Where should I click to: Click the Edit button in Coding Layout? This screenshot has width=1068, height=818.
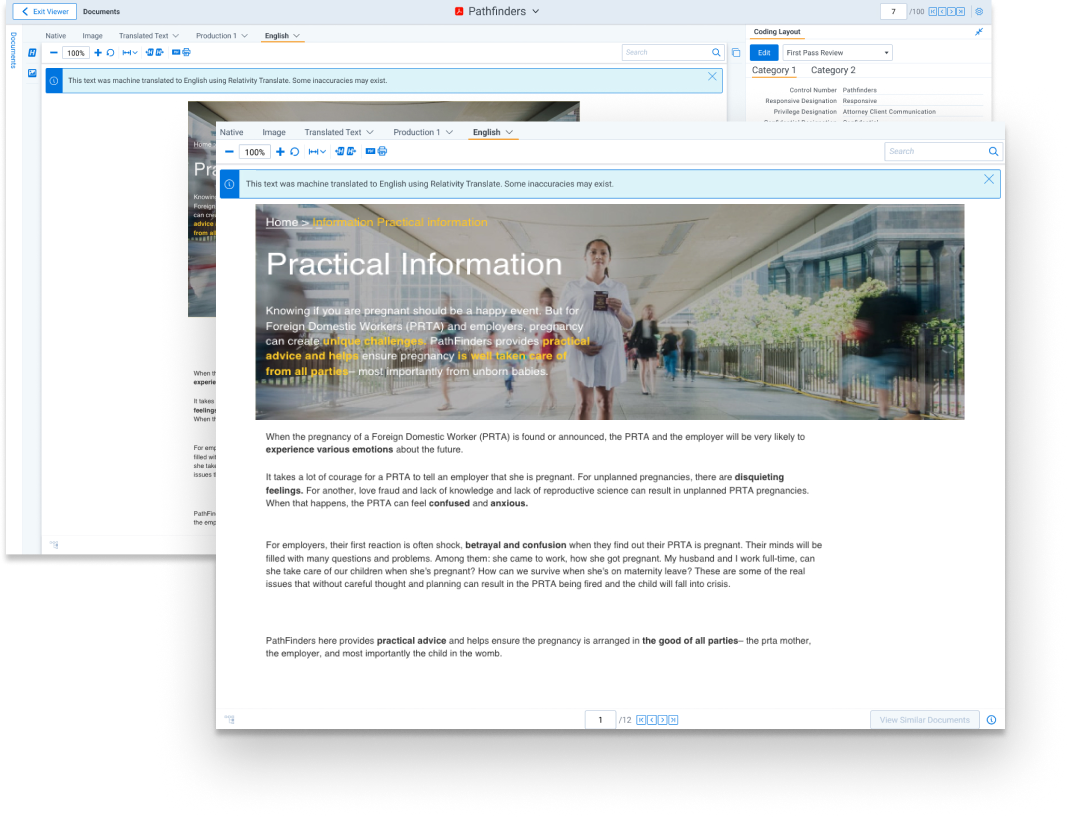tap(764, 52)
